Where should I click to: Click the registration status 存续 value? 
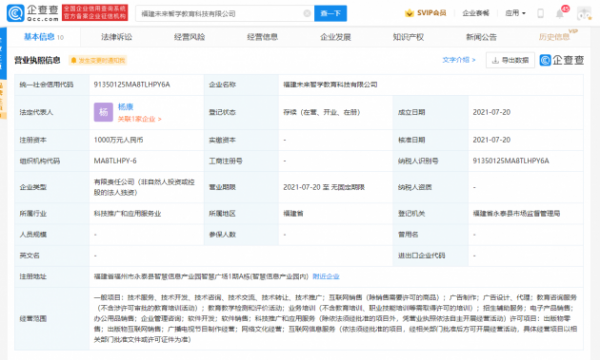321,112
